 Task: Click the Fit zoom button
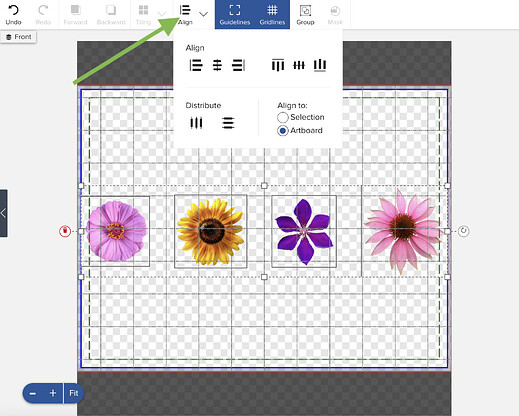click(74, 393)
